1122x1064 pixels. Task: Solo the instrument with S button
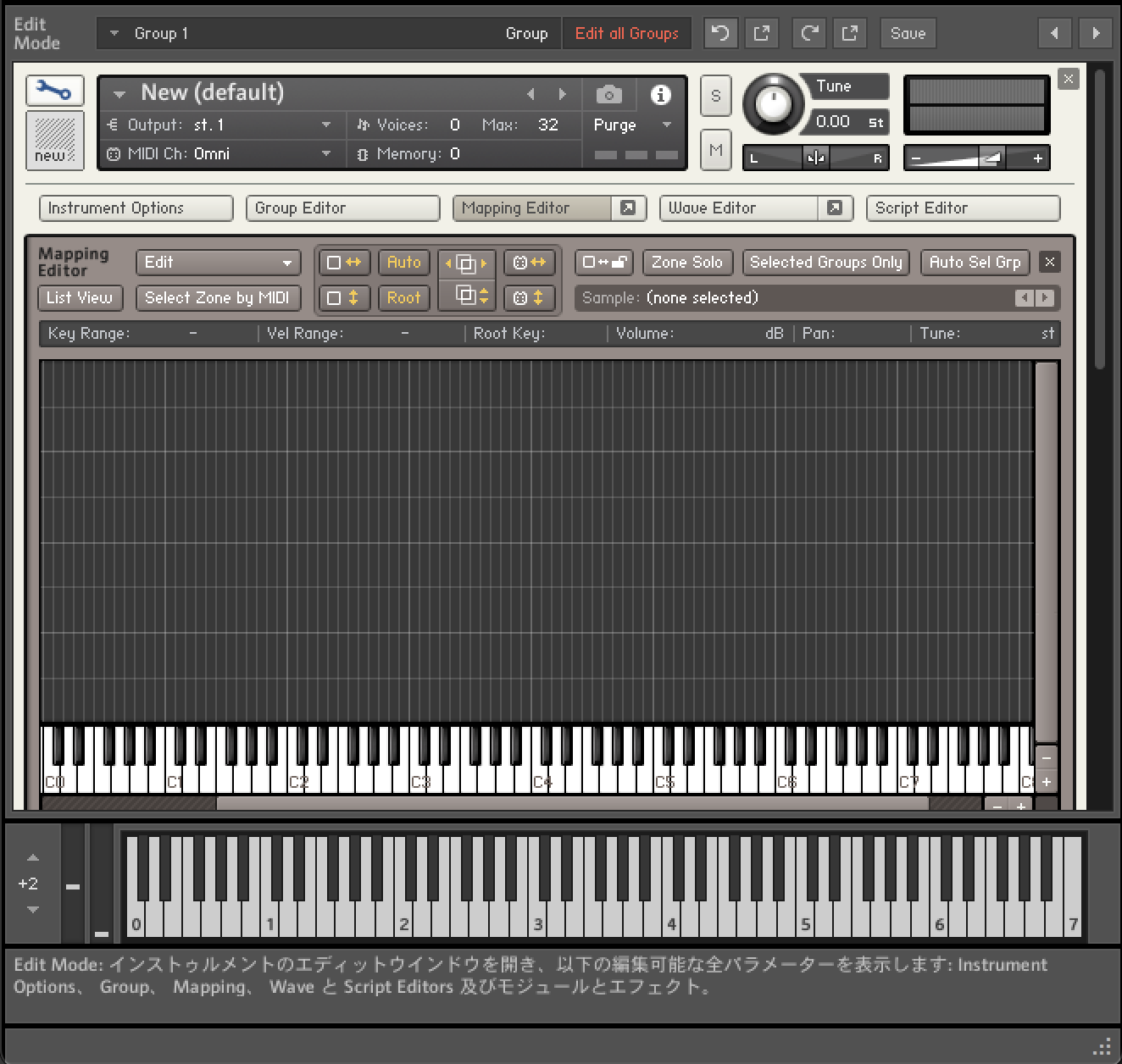[716, 96]
